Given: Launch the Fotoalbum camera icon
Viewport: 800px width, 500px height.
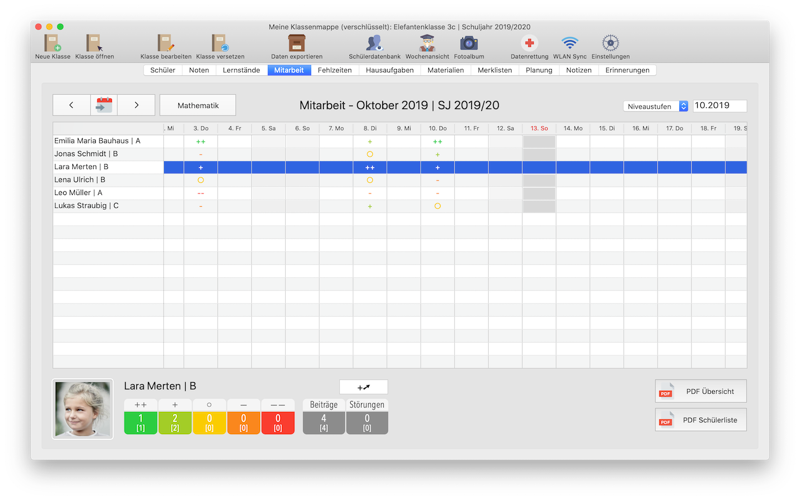Looking at the screenshot, I should click(468, 45).
